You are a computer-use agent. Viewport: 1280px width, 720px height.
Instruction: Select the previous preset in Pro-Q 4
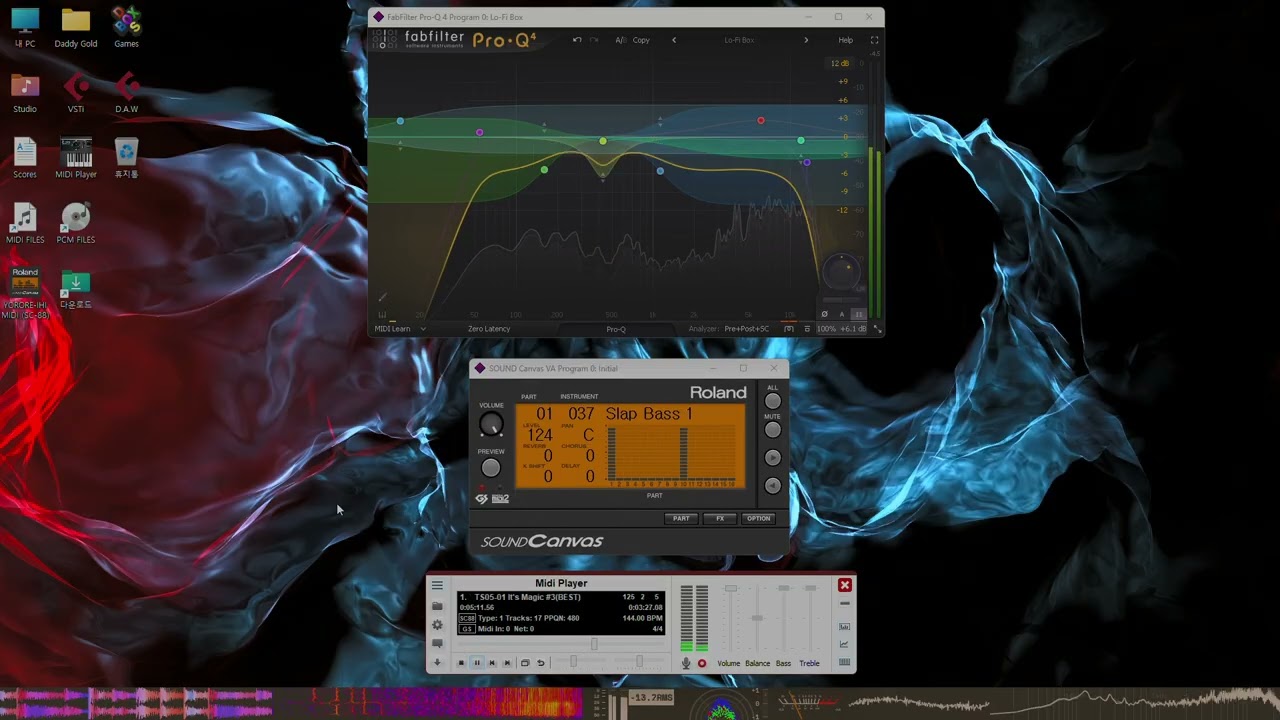[x=674, y=40]
